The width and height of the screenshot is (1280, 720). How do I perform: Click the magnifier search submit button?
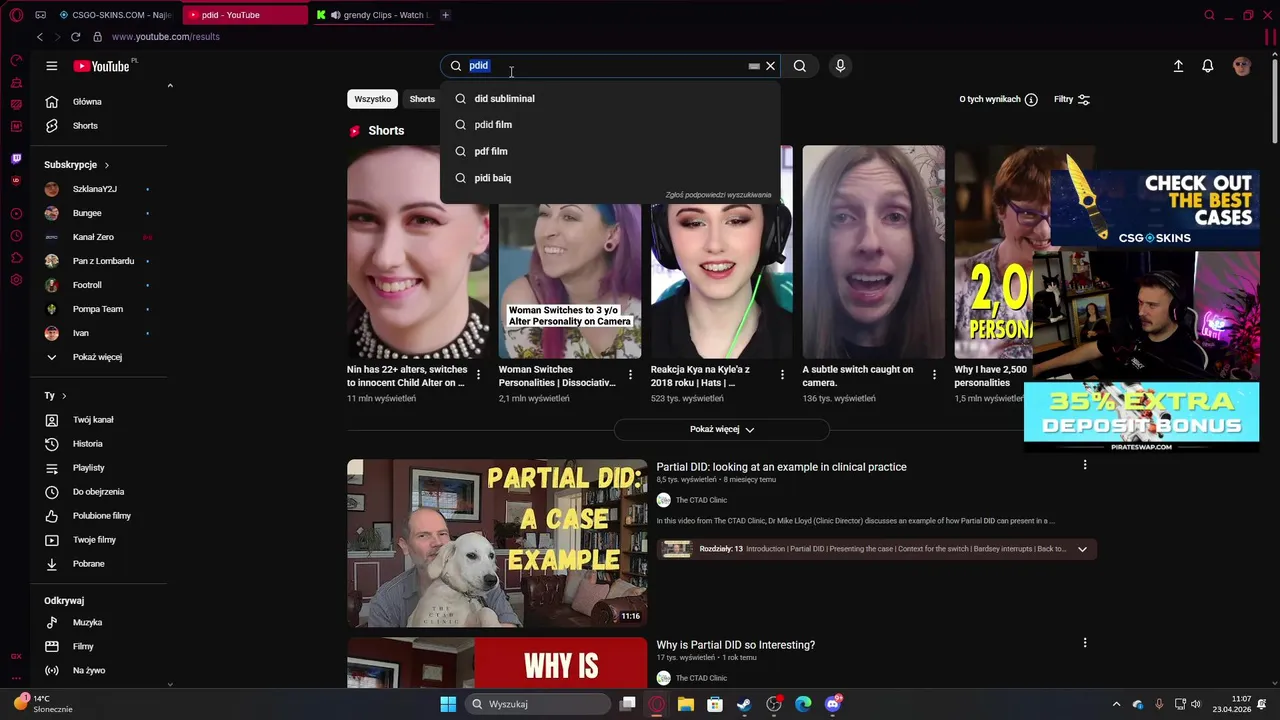[x=800, y=66]
